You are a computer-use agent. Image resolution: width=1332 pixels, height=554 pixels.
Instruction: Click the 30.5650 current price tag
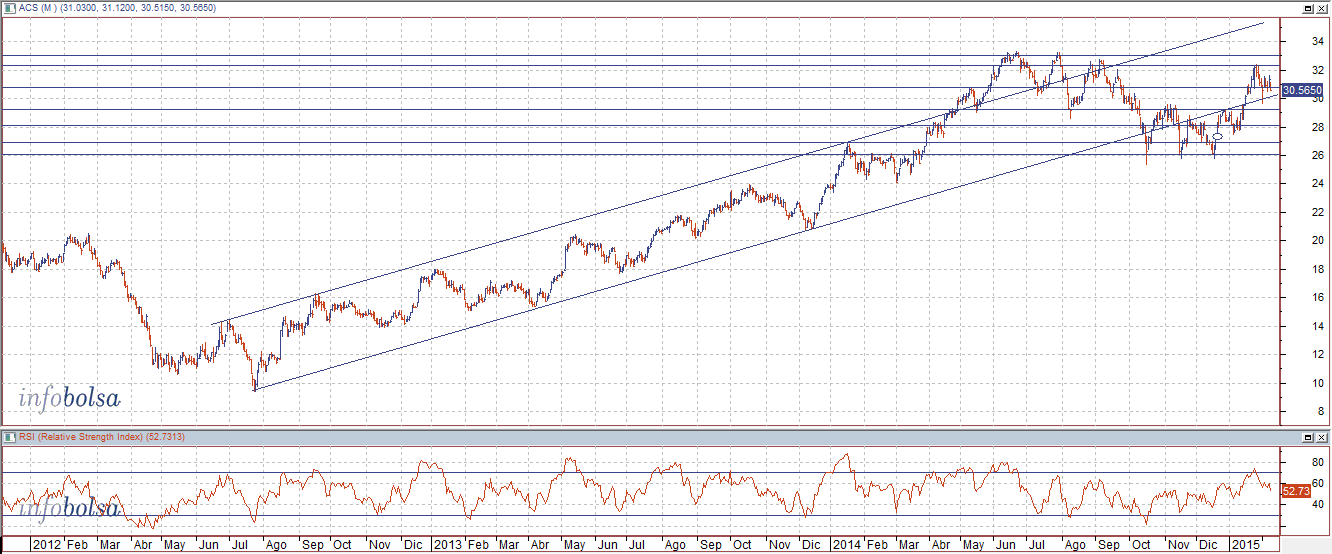[1302, 90]
